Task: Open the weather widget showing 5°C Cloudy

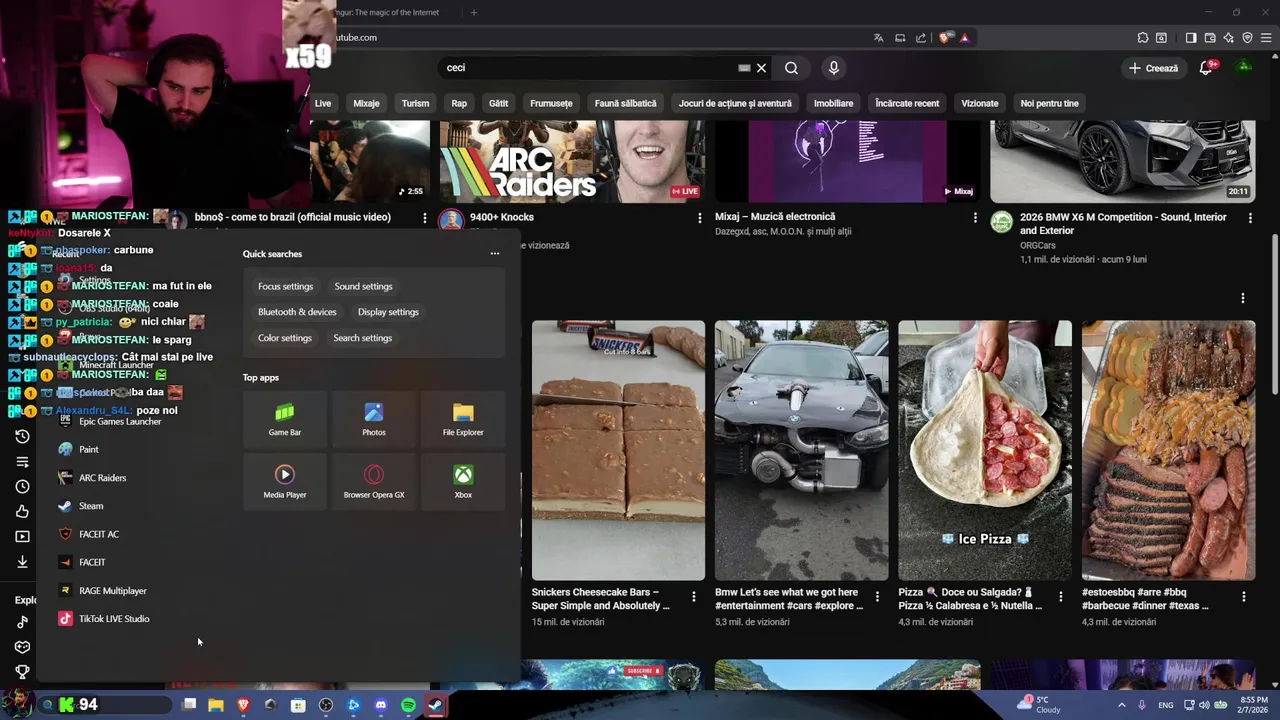Action: point(1038,705)
